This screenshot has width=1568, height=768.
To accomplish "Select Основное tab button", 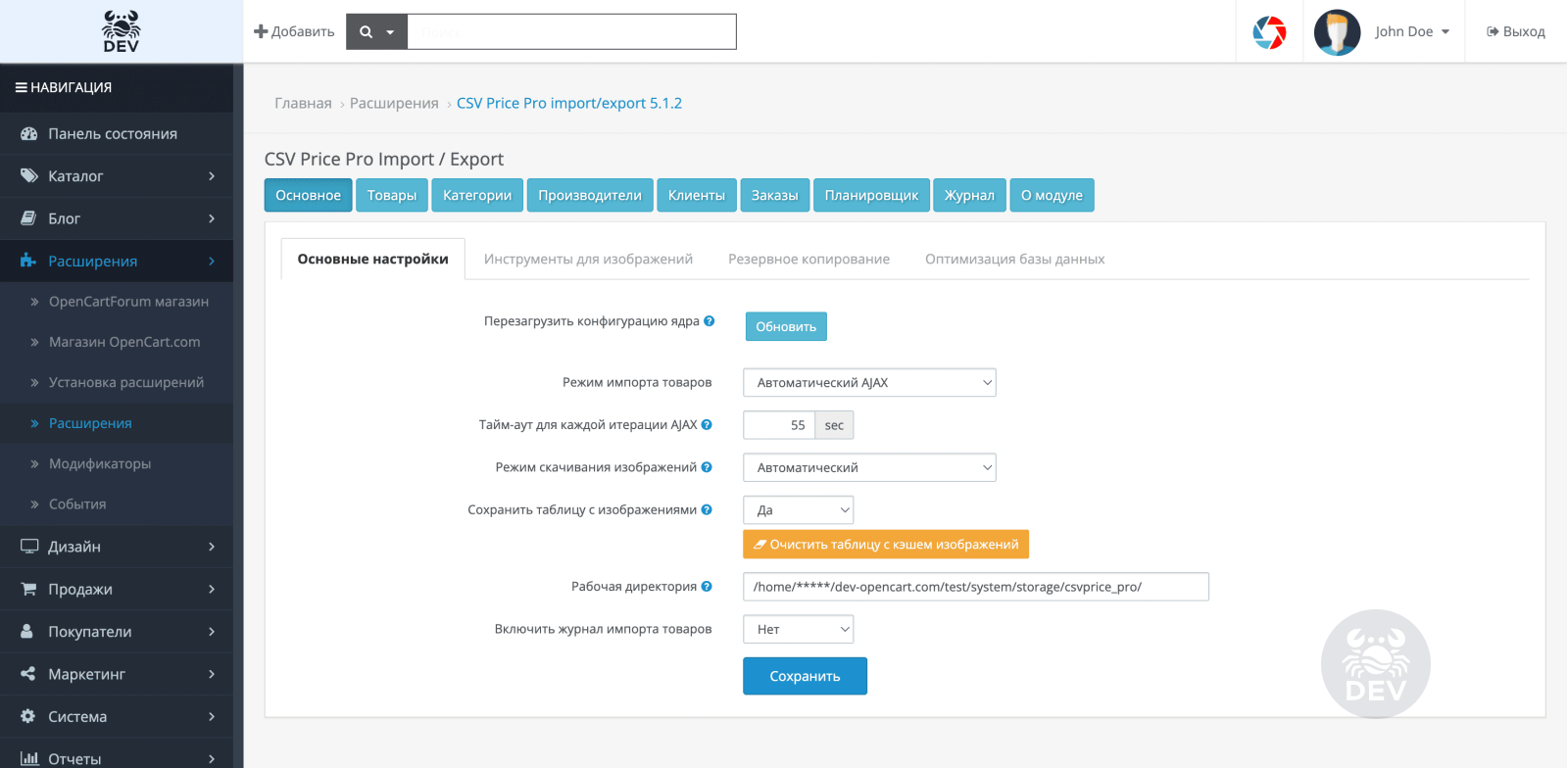I will tap(308, 195).
